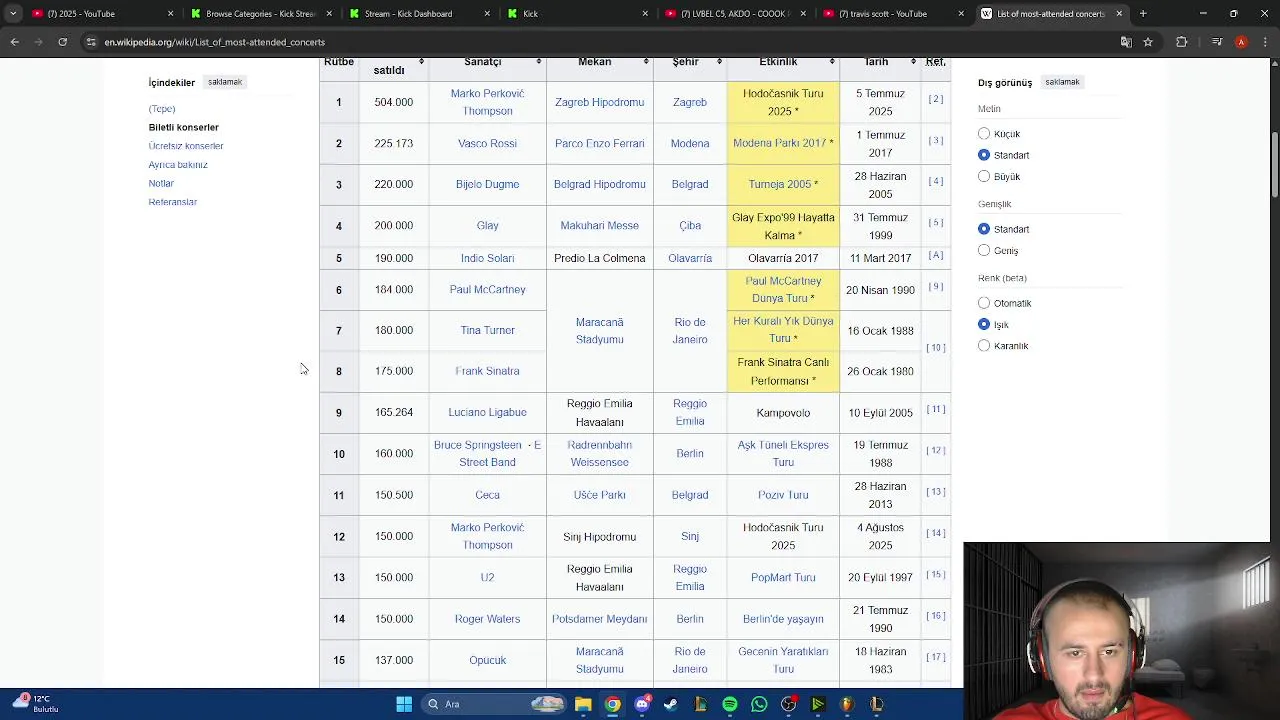Image resolution: width=1280 pixels, height=720 pixels.
Task: Select the Karanlık dark theme radio
Action: [984, 345]
